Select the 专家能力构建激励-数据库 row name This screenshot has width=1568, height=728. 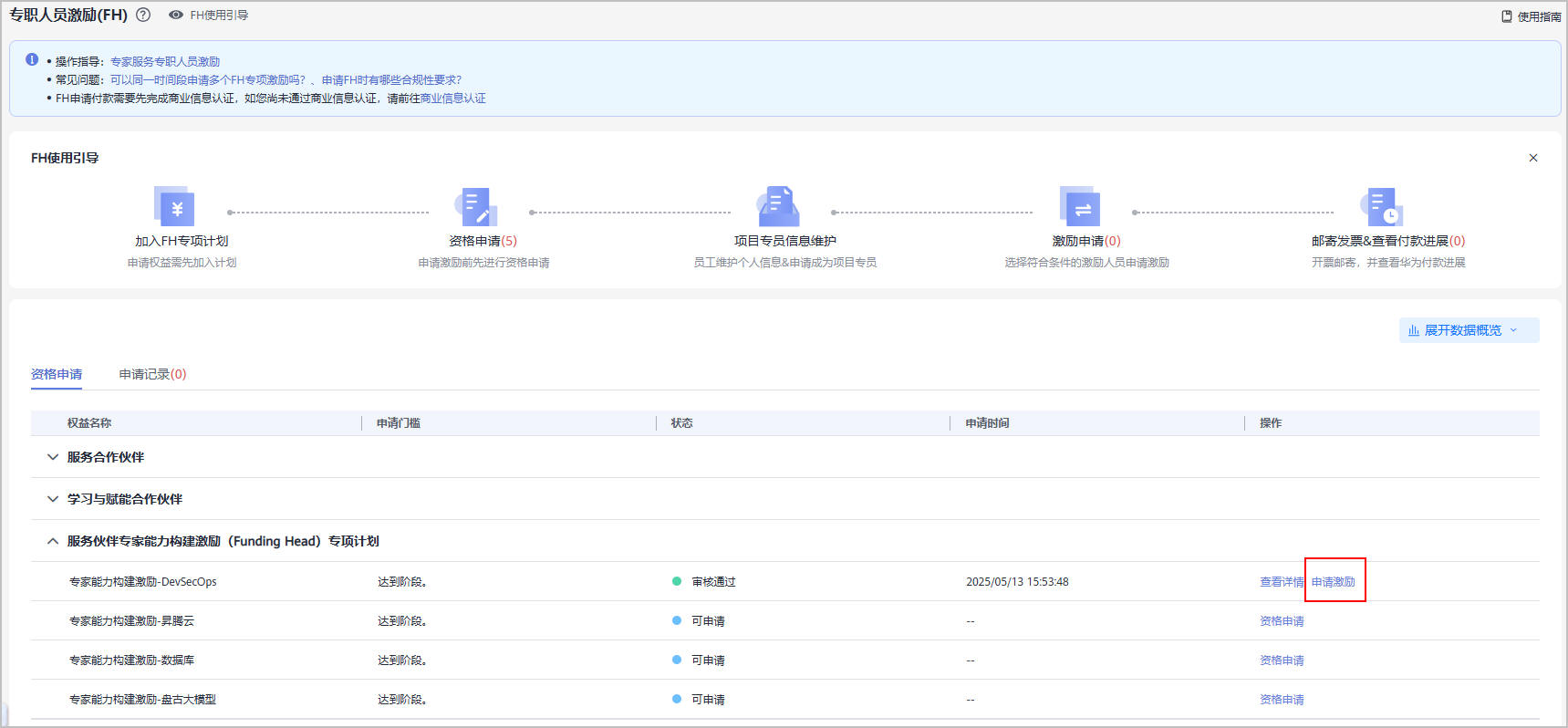tap(132, 660)
